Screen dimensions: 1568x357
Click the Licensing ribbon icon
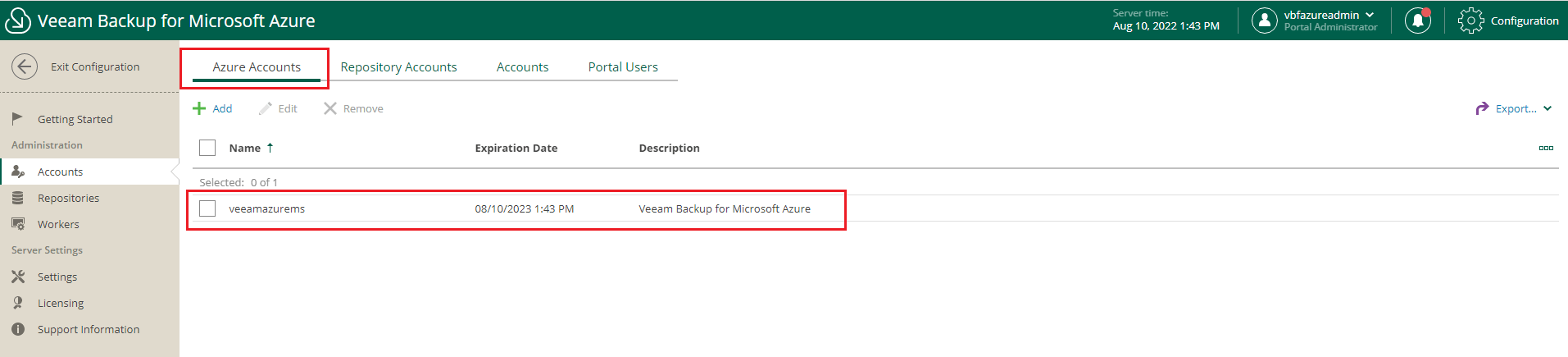click(x=17, y=303)
